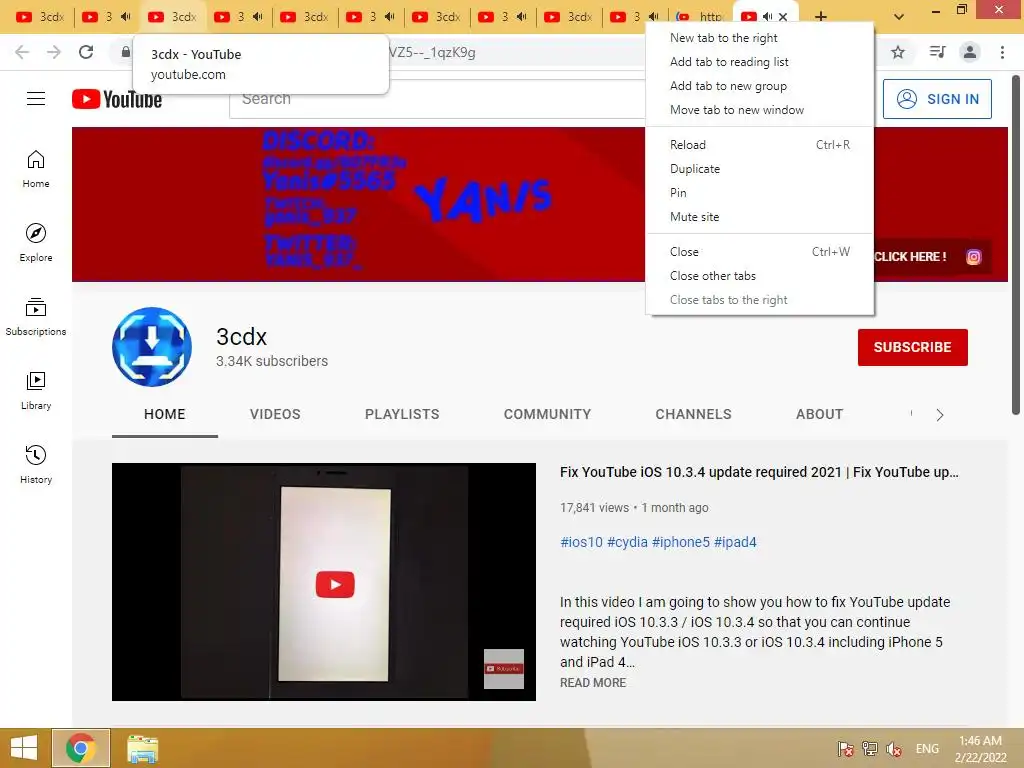Open Subscriptions in the sidebar
Image resolution: width=1024 pixels, height=768 pixels.
pyautogui.click(x=36, y=317)
